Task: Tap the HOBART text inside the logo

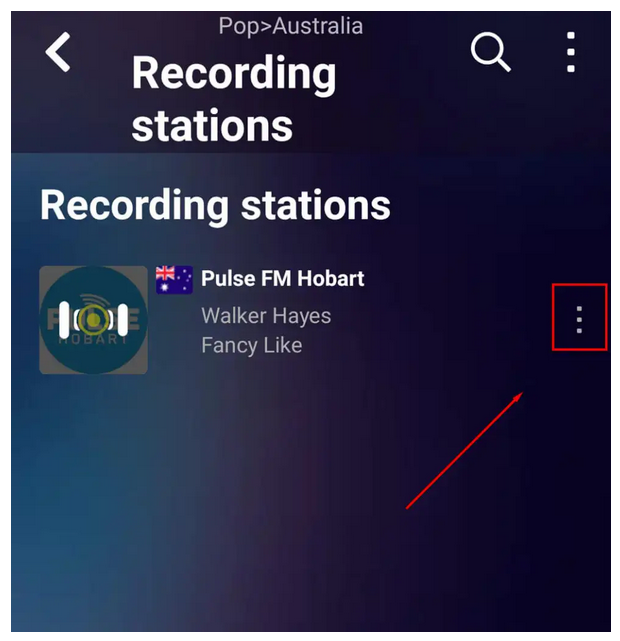Action: click(94, 340)
